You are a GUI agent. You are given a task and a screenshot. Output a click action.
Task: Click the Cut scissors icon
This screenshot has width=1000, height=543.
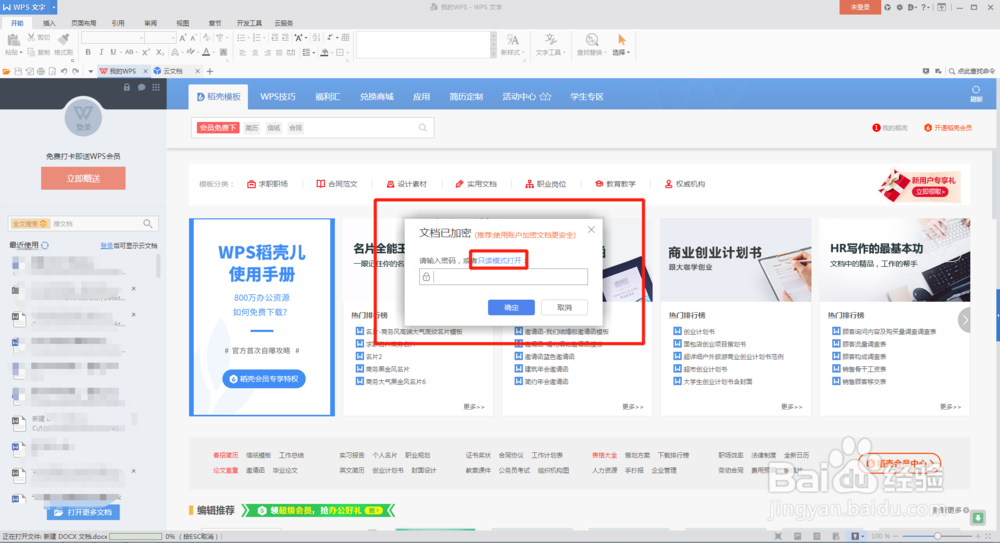coord(31,38)
